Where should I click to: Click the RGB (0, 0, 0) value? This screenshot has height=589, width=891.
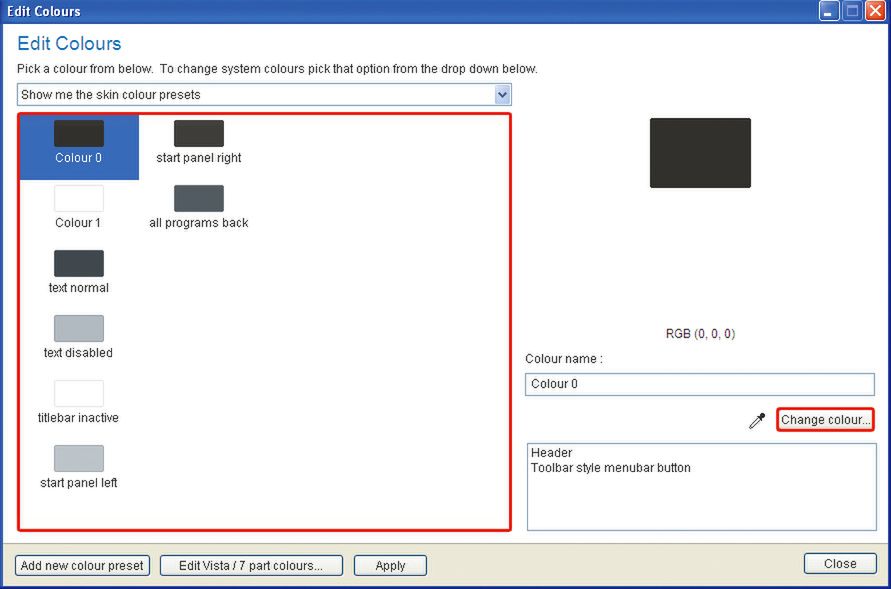(700, 333)
